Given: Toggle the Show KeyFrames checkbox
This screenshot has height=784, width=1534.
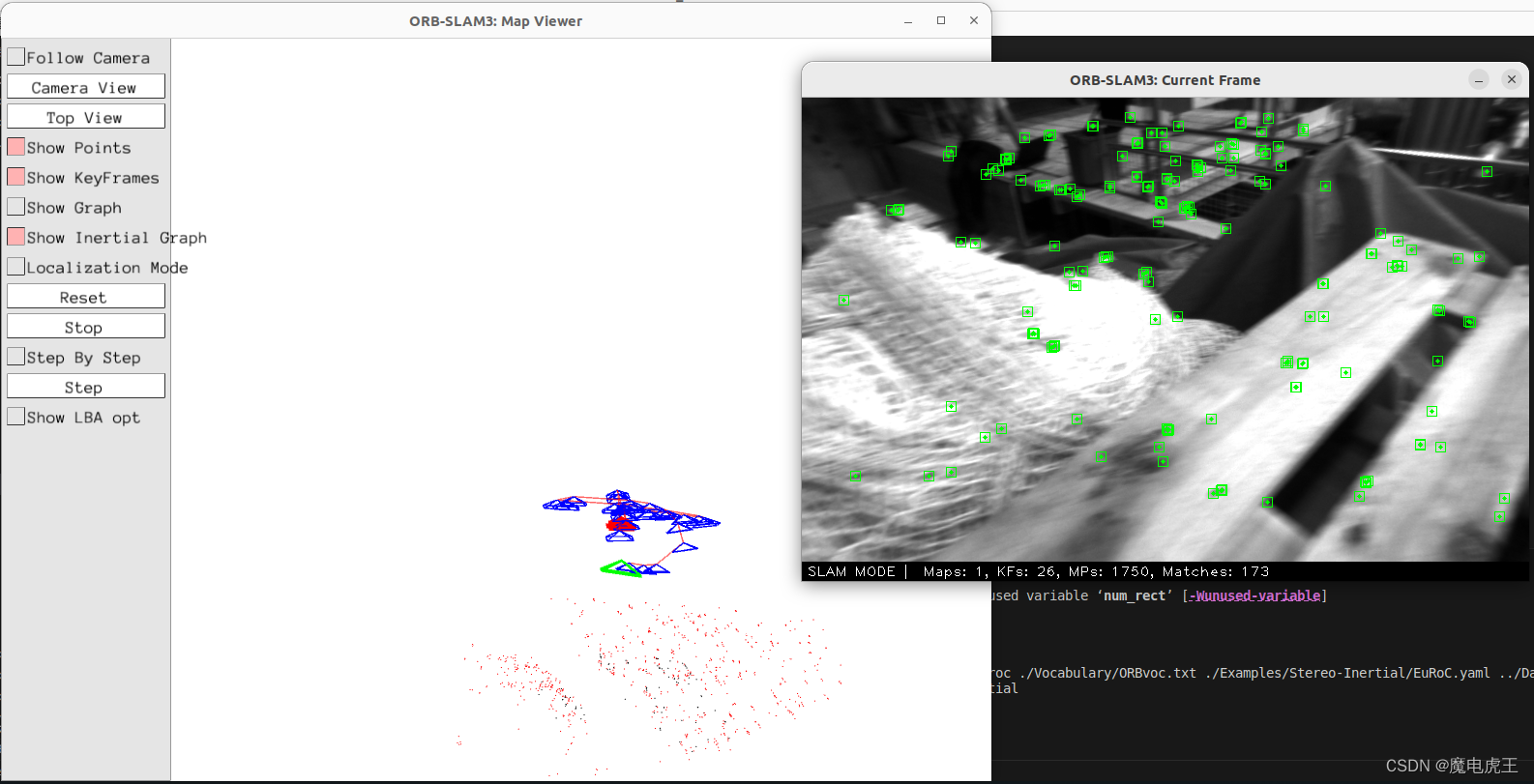Looking at the screenshot, I should click(16, 177).
